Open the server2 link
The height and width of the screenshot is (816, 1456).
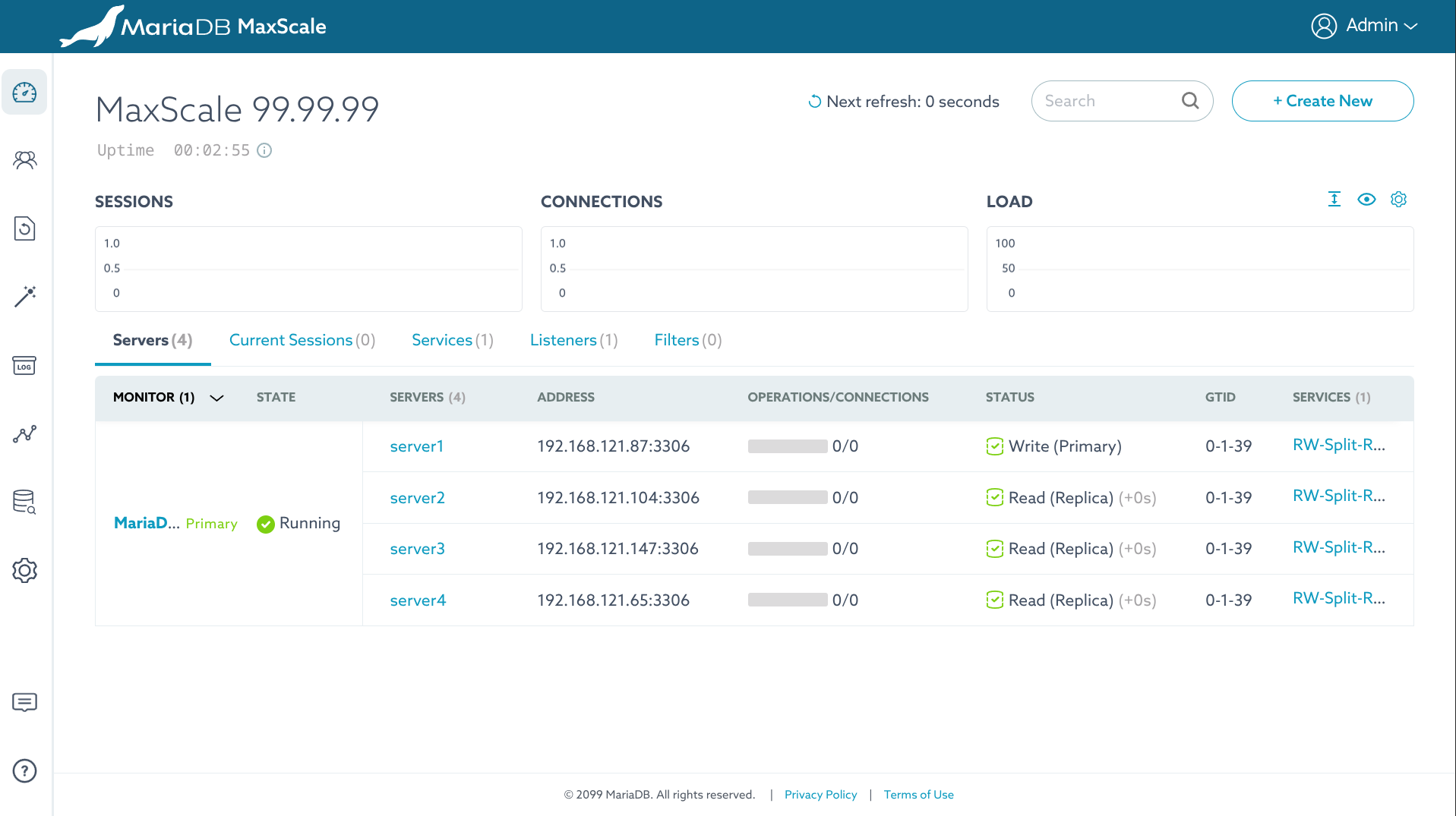(x=417, y=498)
